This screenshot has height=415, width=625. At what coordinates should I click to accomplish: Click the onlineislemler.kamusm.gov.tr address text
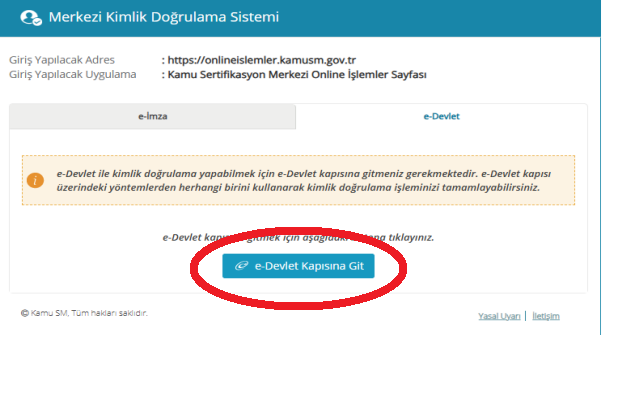pos(261,60)
